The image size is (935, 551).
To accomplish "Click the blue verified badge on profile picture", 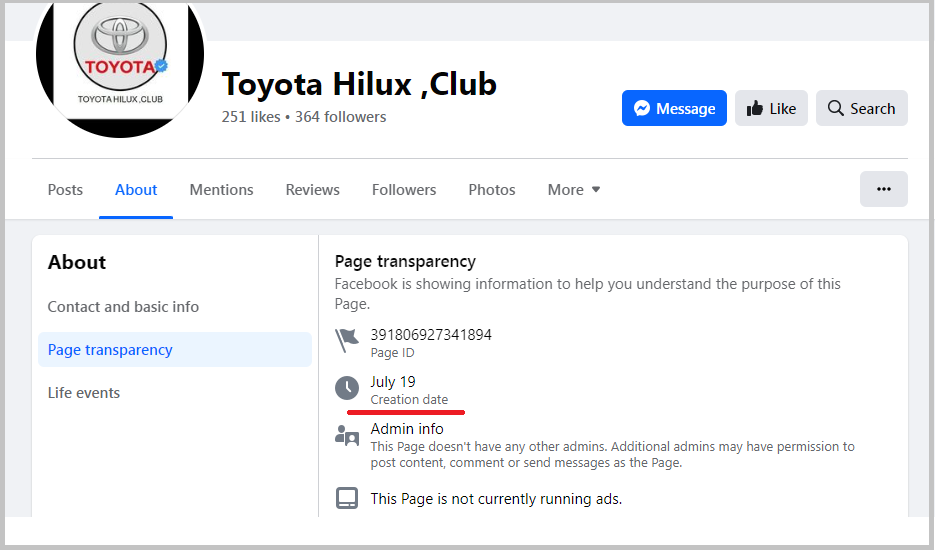I will 161,66.
